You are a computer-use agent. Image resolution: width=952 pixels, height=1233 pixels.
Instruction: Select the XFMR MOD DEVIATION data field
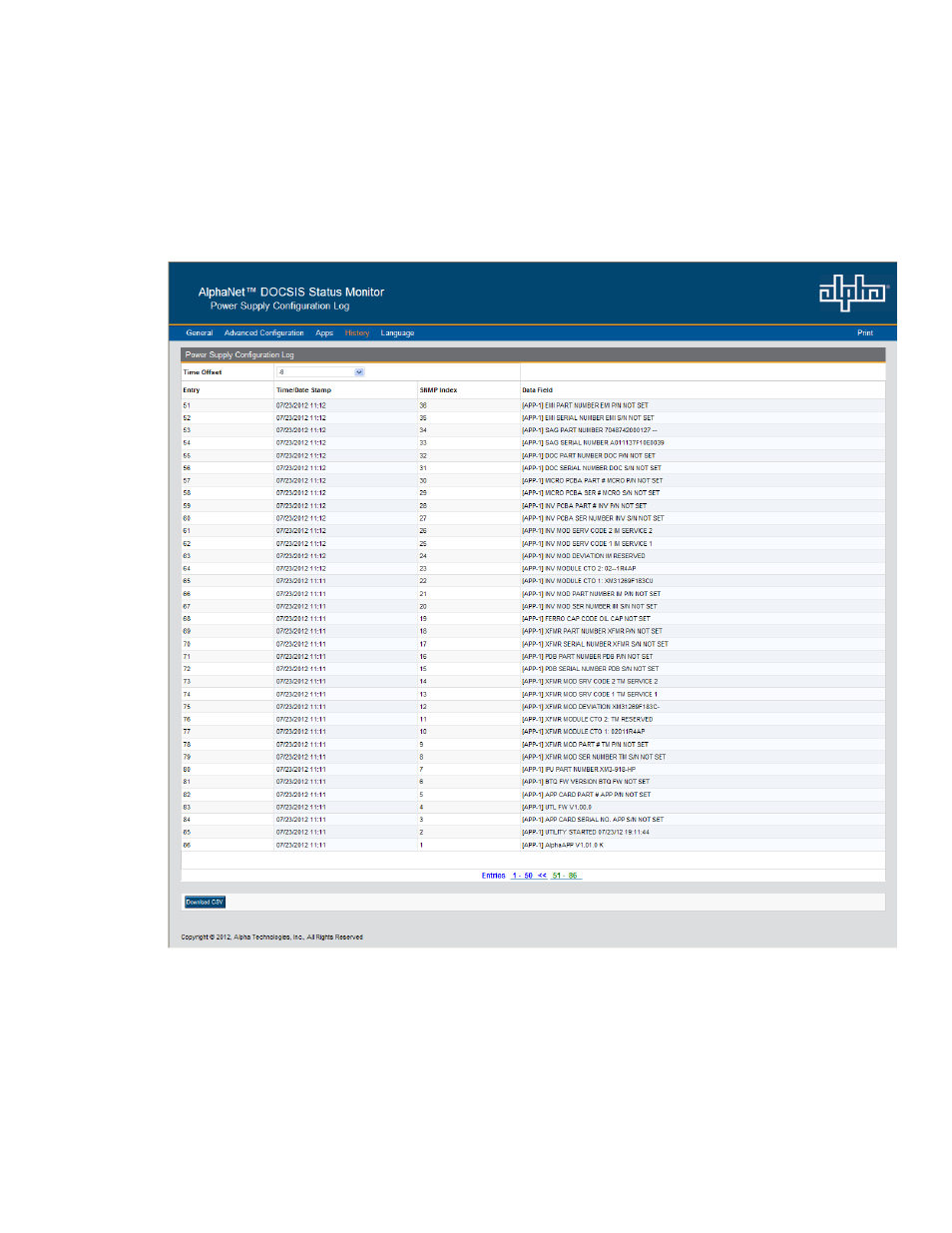pos(591,707)
